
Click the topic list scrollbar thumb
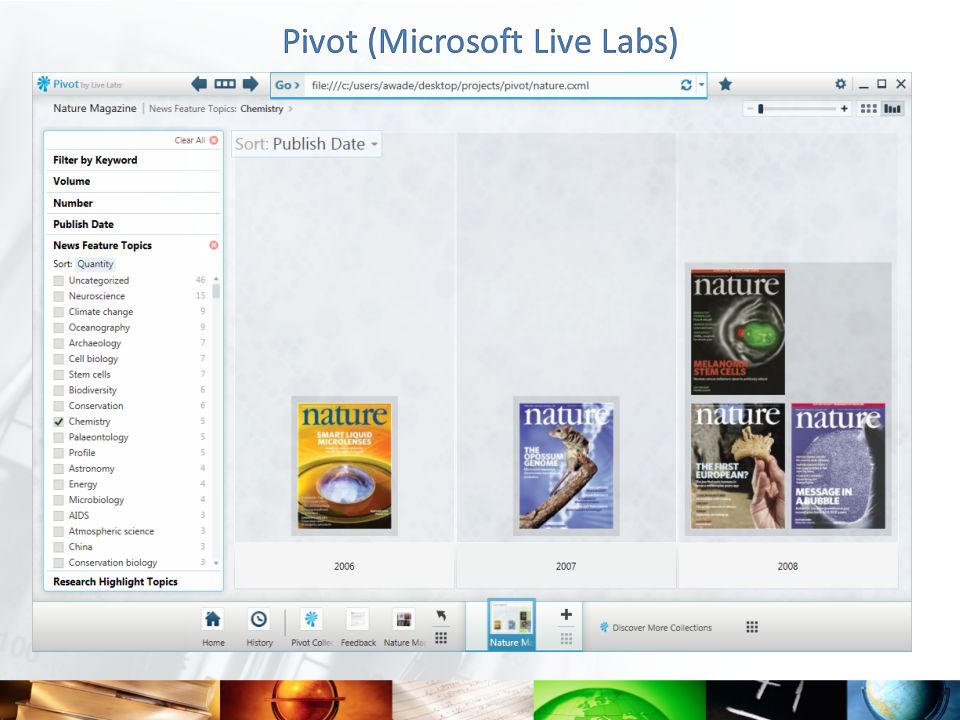point(216,291)
